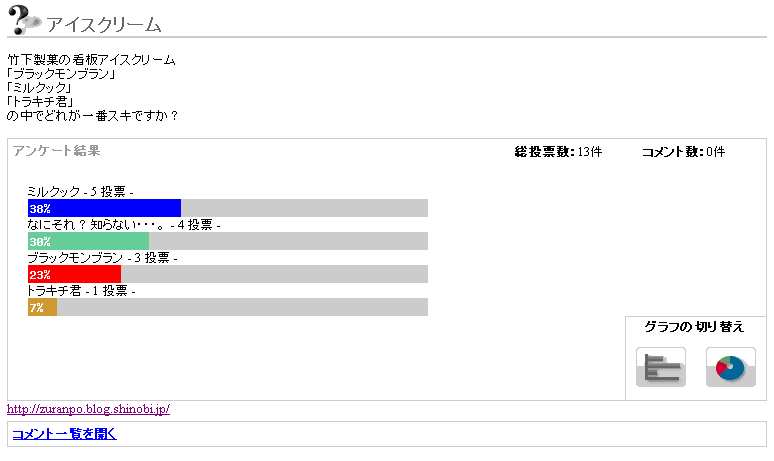Expand コメント一覧を開く comment list

(64, 434)
